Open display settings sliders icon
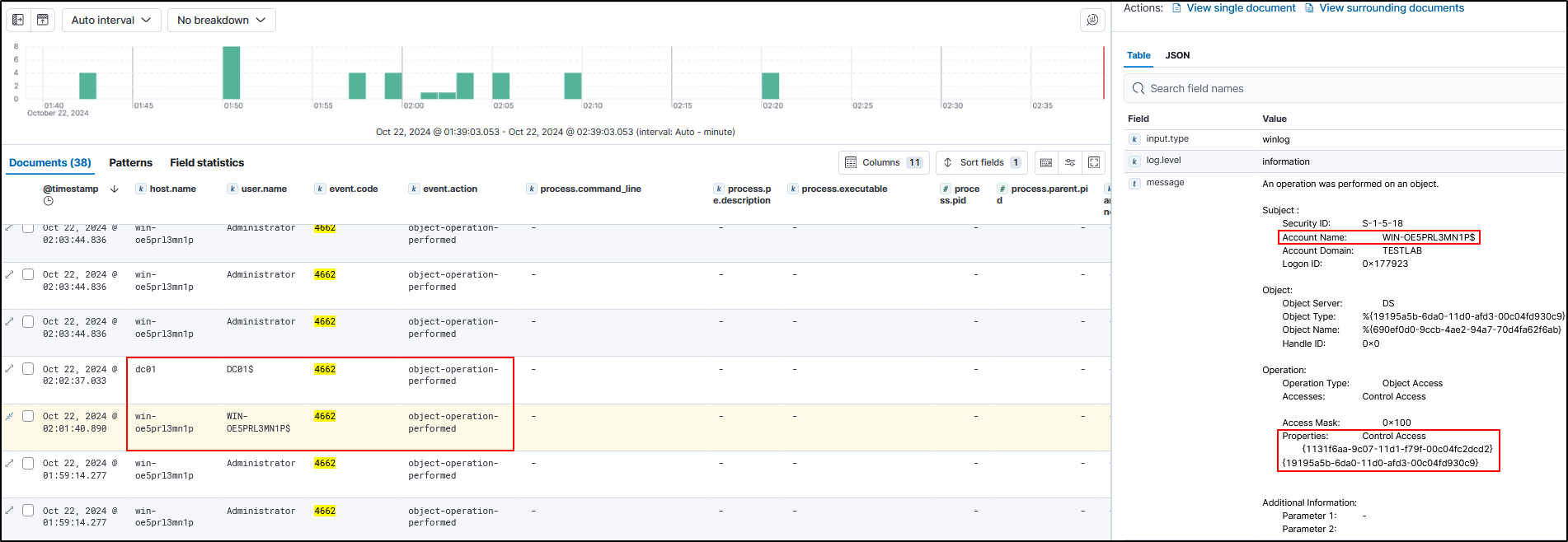This screenshot has height=542, width=1568. pos(1070,162)
